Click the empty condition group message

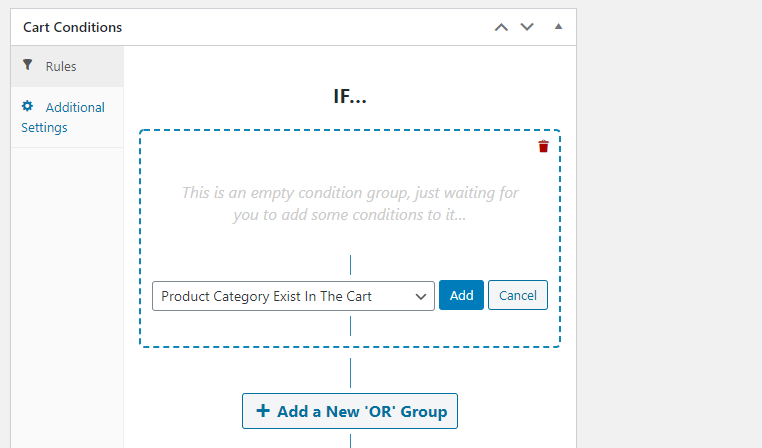point(350,204)
